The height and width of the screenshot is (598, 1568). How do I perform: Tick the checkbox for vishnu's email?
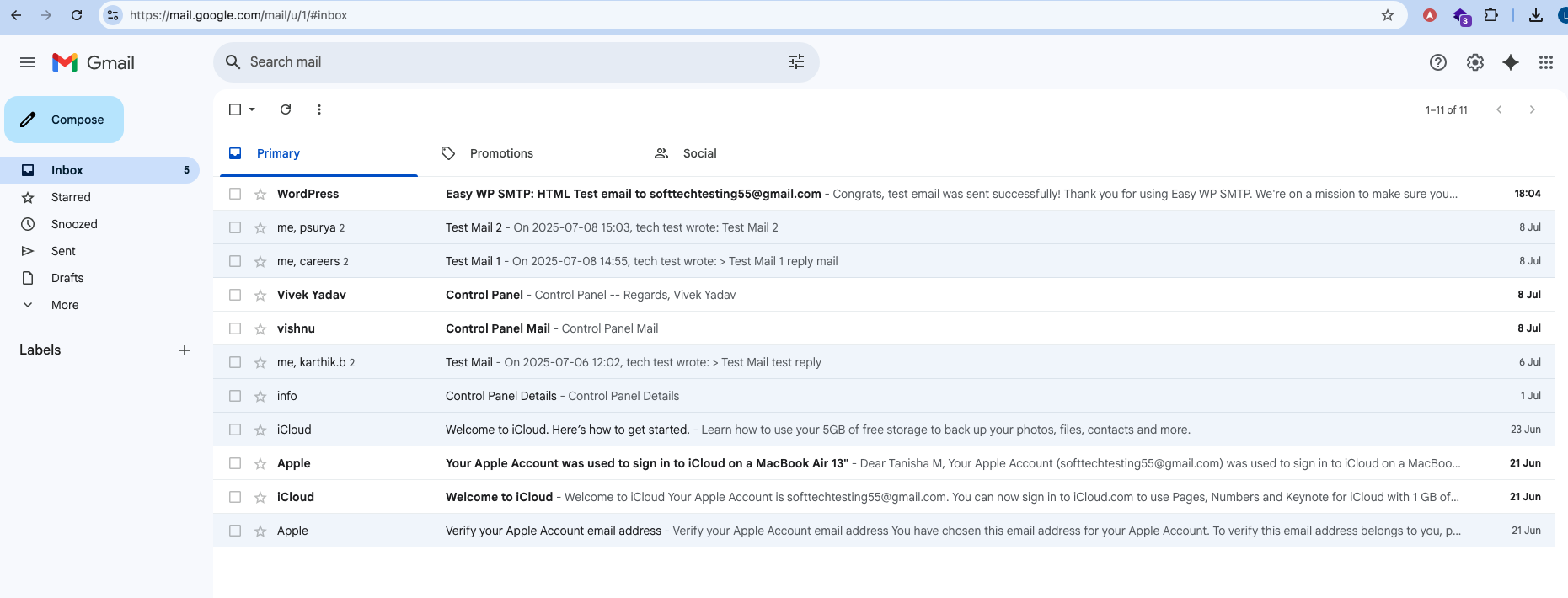point(235,328)
